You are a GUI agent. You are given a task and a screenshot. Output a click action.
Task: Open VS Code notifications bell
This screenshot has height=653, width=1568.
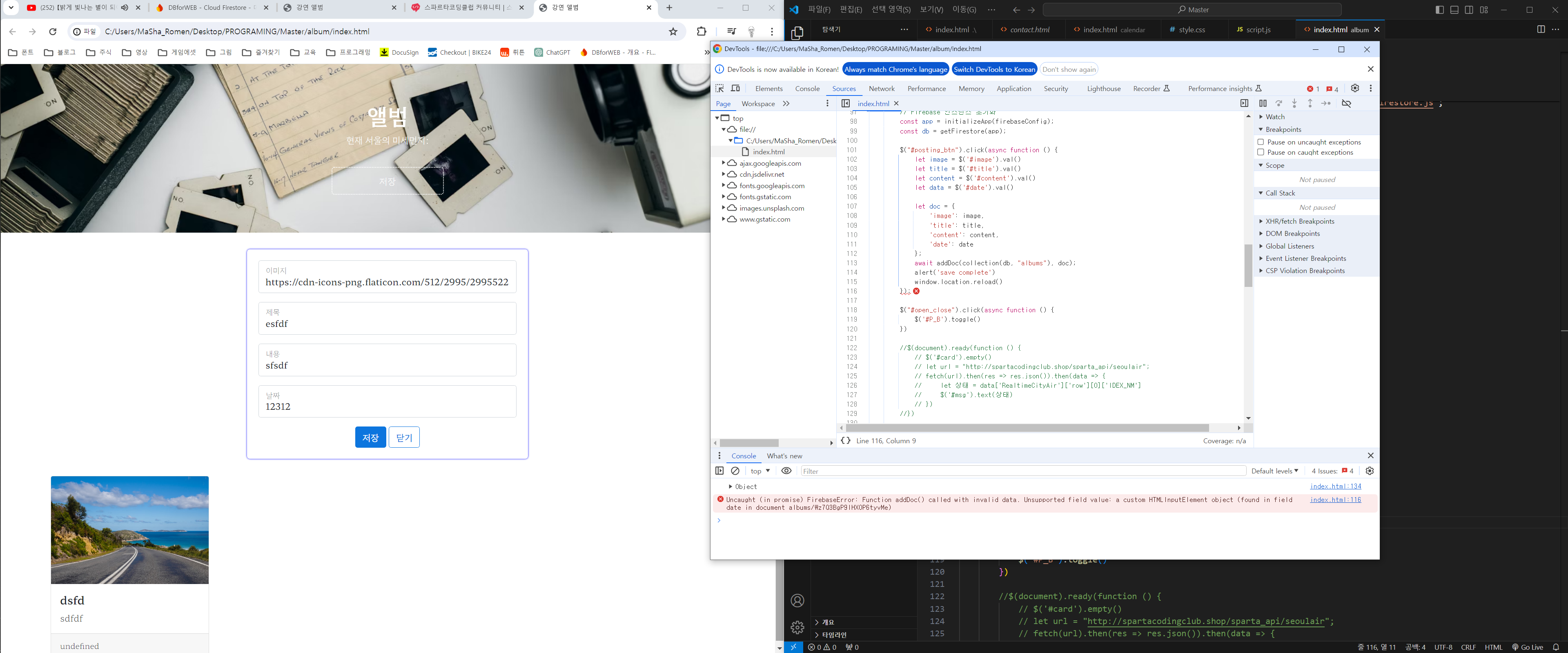1556,647
